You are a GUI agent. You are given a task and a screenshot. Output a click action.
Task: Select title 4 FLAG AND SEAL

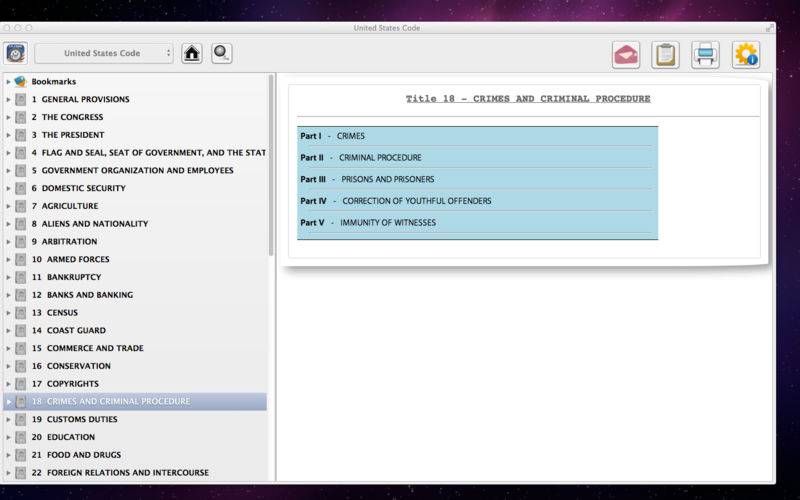click(x=148, y=153)
